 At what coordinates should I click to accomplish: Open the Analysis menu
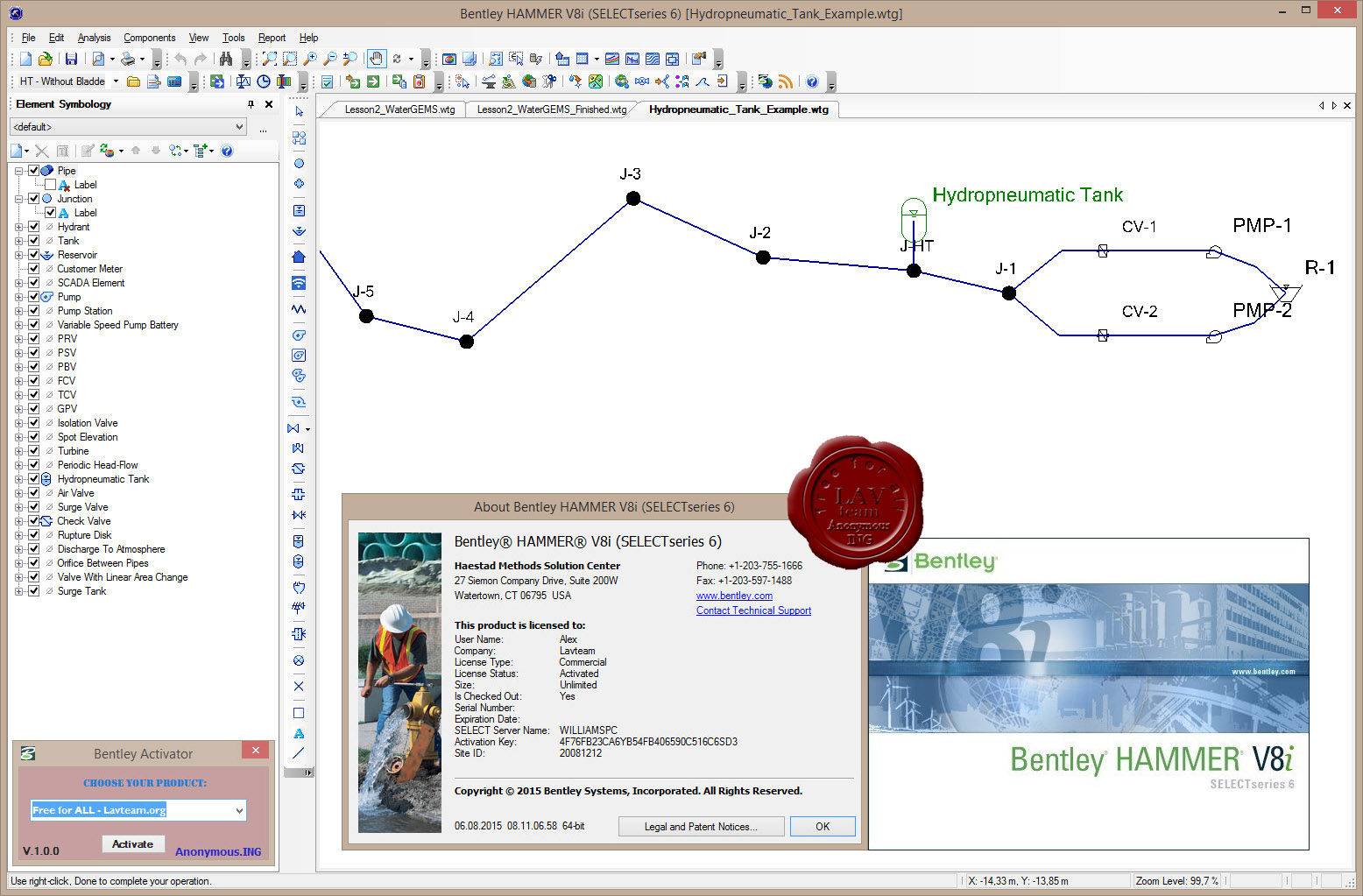[94, 38]
